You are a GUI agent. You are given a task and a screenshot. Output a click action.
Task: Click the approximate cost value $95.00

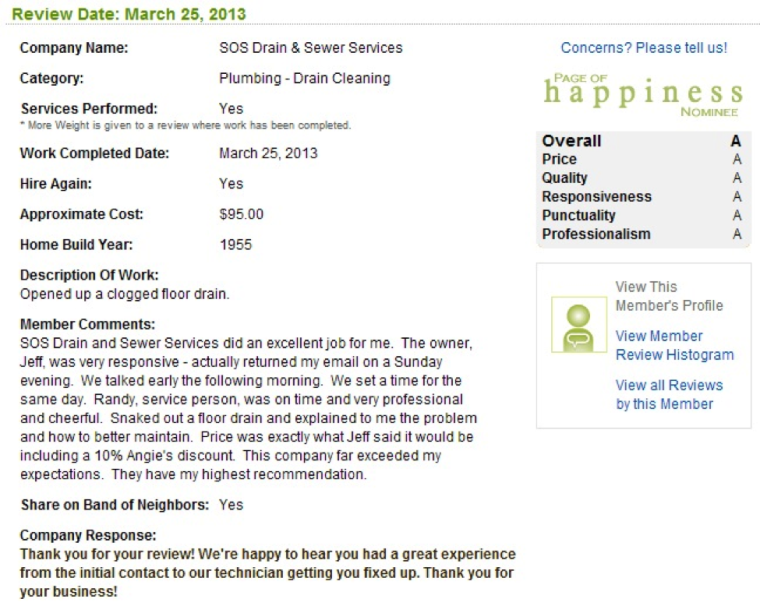tap(241, 214)
